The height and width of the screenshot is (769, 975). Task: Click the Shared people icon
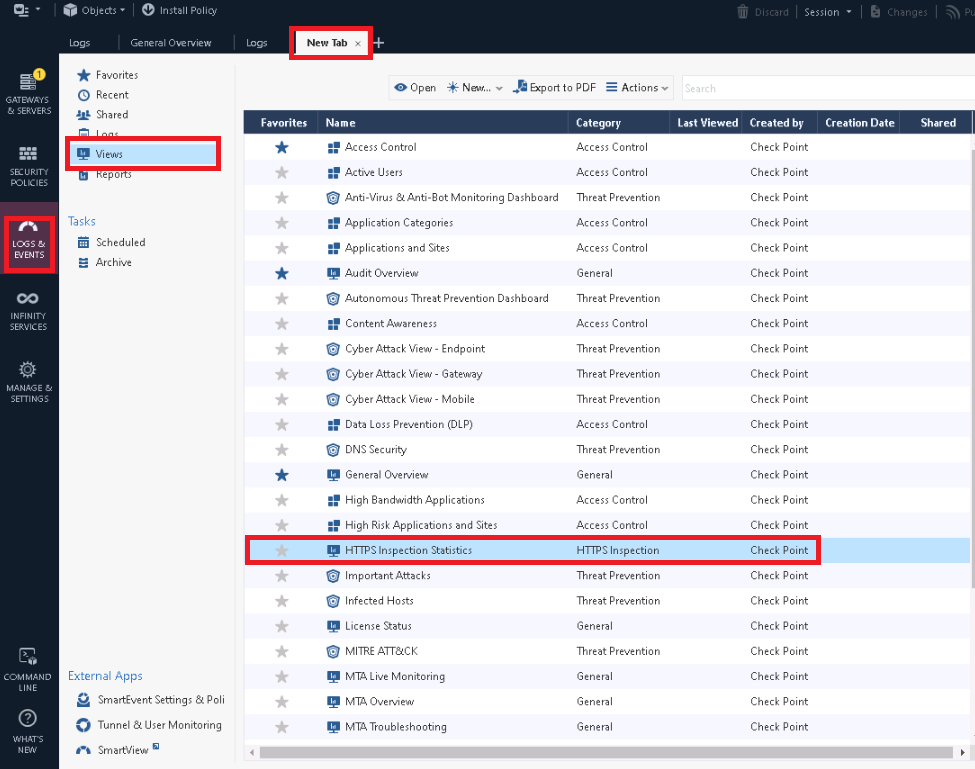click(x=83, y=115)
